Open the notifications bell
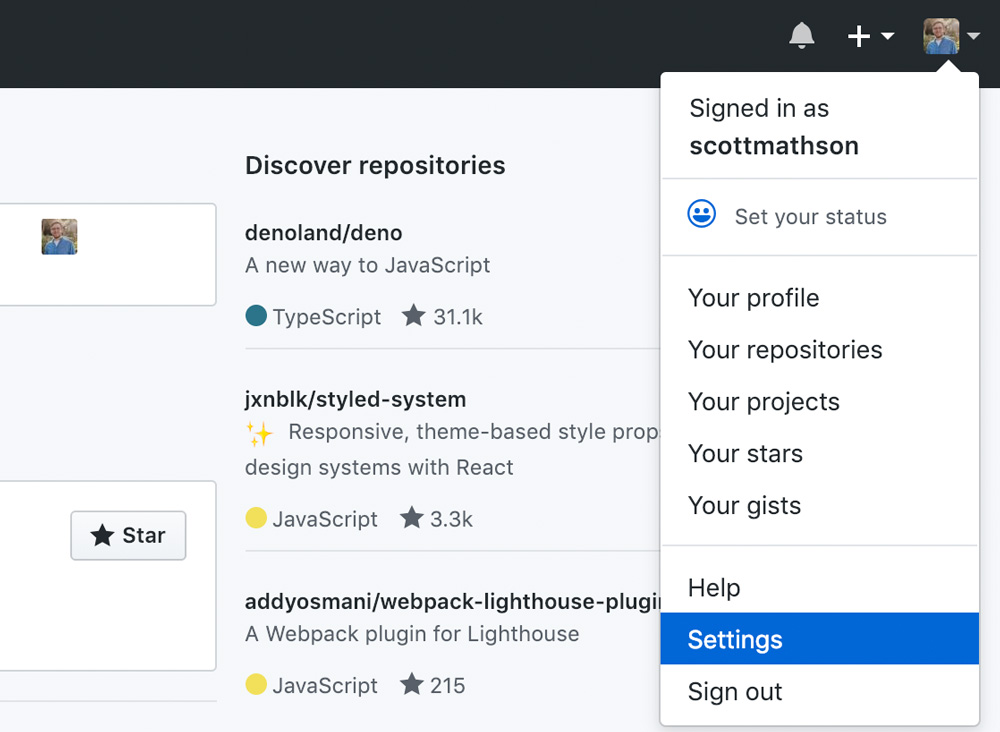Viewport: 1000px width, 732px height. pos(802,36)
